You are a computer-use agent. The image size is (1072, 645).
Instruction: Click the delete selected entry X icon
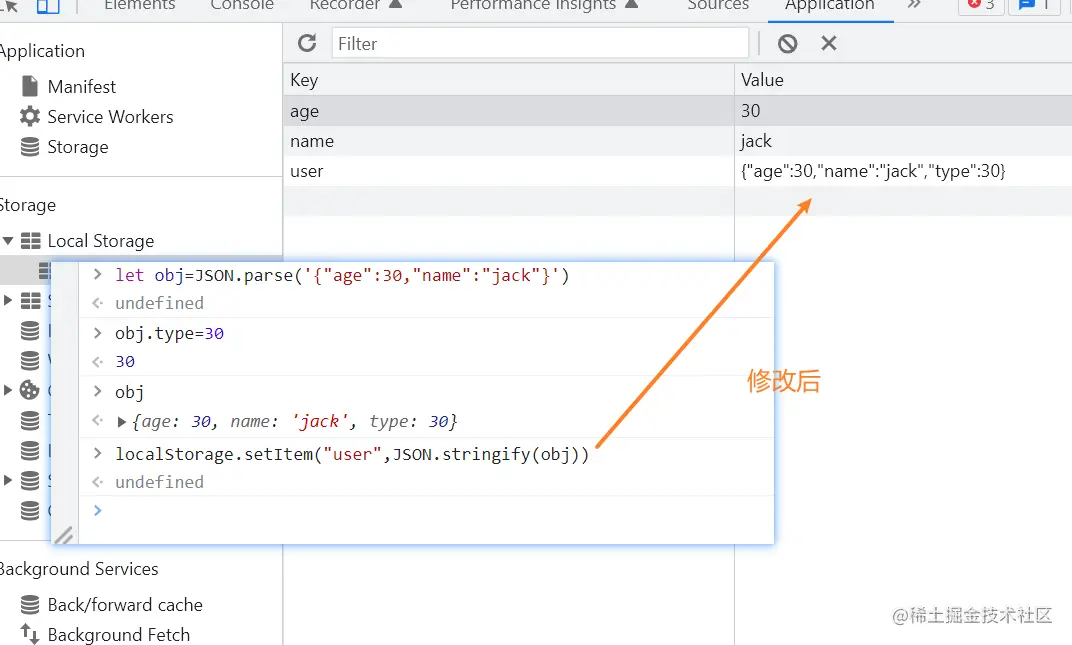click(x=829, y=43)
